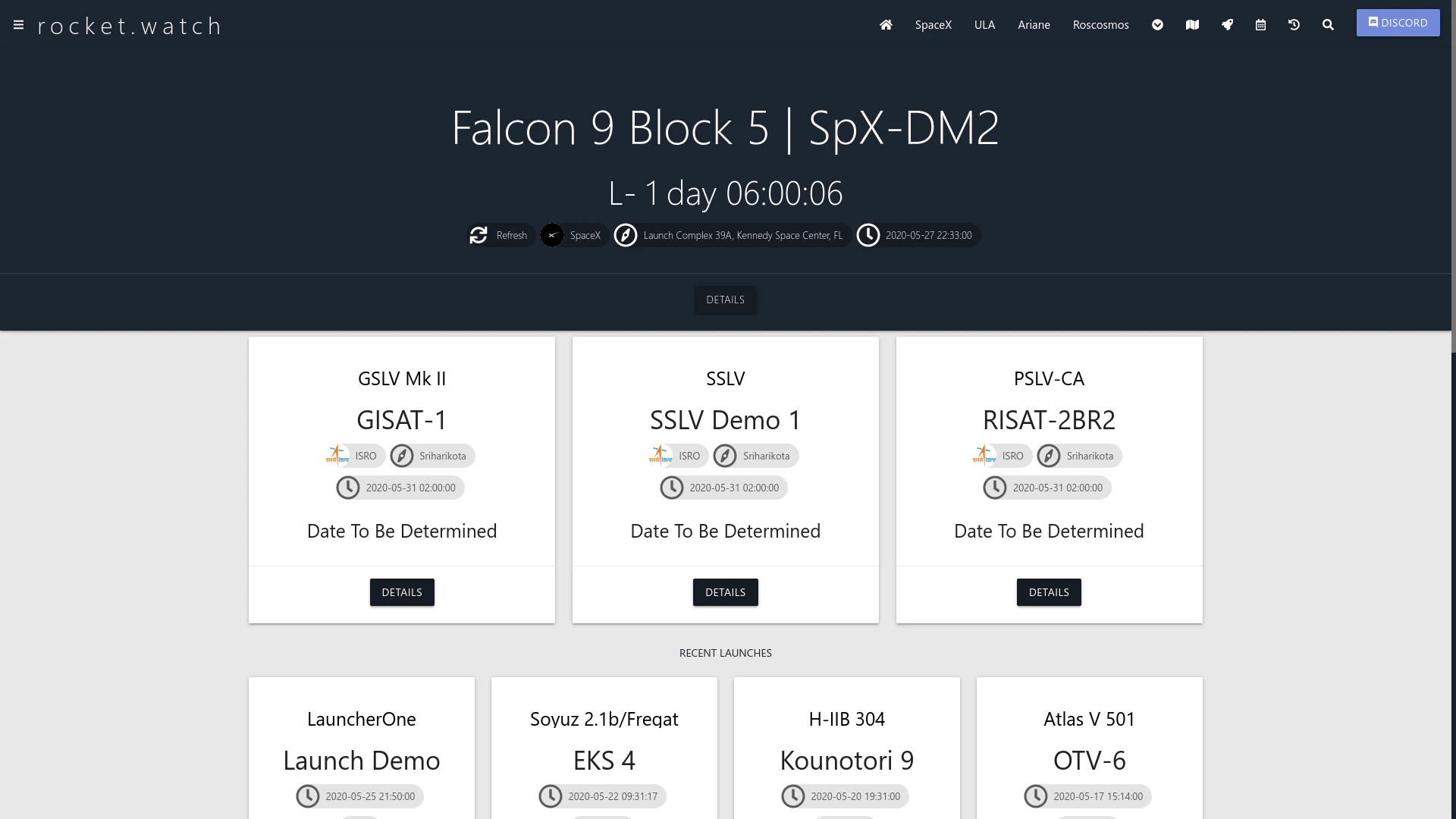1456x819 pixels.
Task: Select the ULA nav item
Action: click(x=984, y=25)
